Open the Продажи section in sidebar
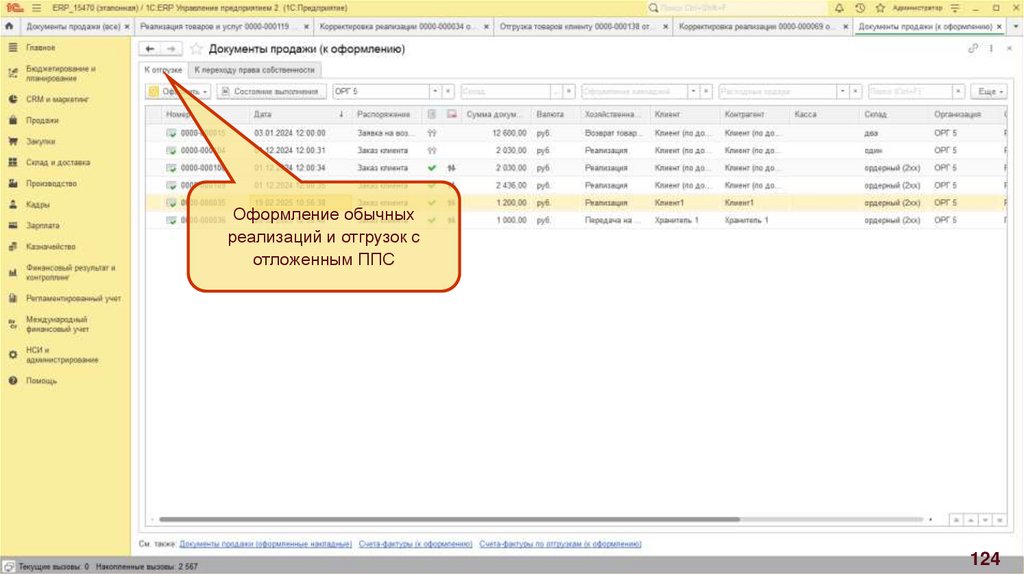Viewport: 1024px width, 574px height. (x=42, y=120)
